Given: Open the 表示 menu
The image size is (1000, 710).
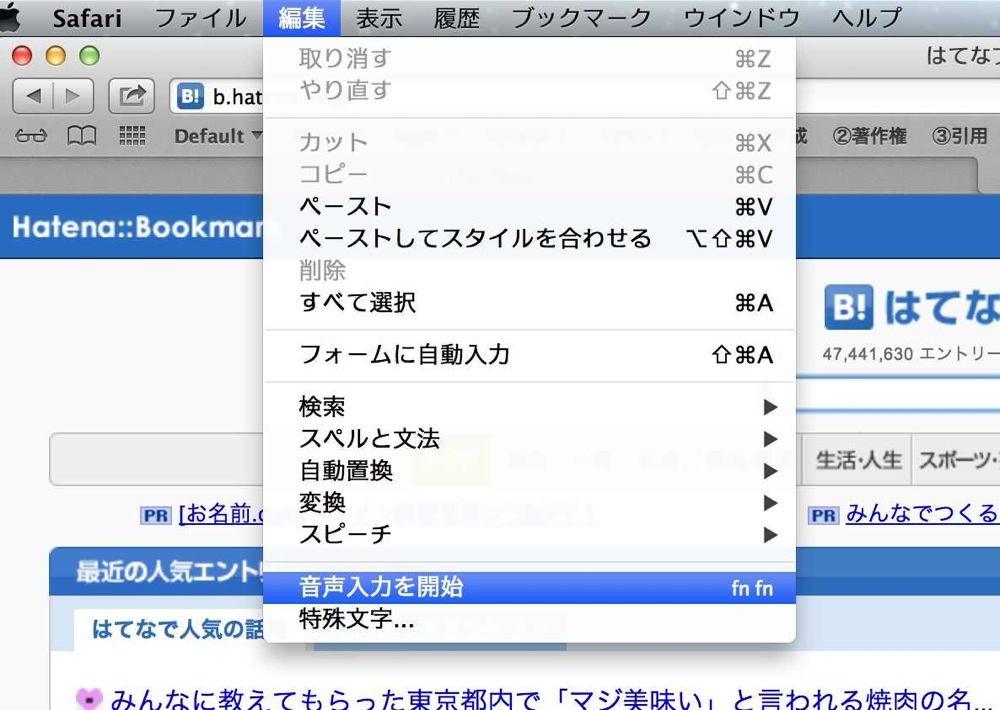Looking at the screenshot, I should coord(379,18).
